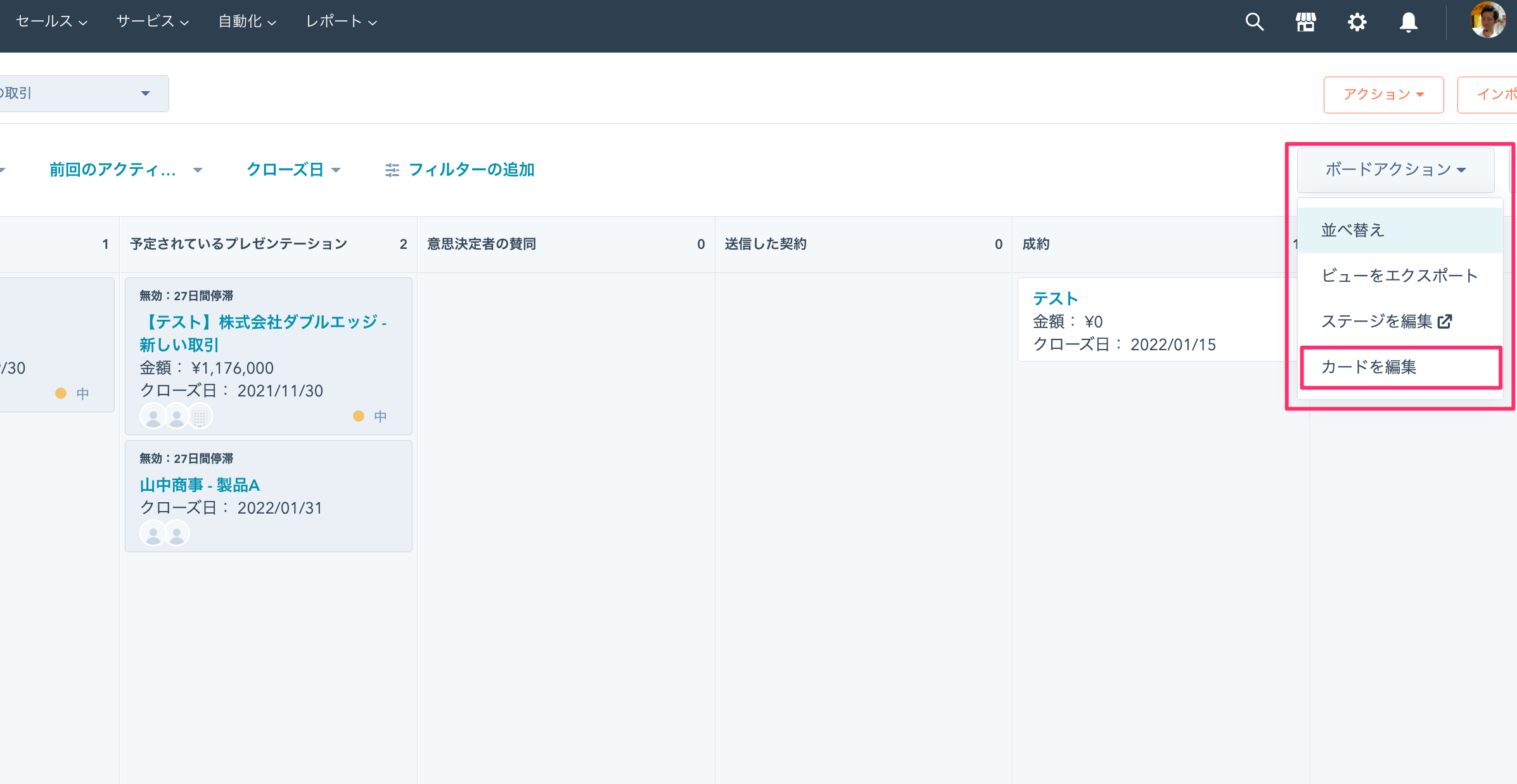Open the 取引 view selector dropdown
The height and width of the screenshot is (784, 1517).
[x=84, y=94]
